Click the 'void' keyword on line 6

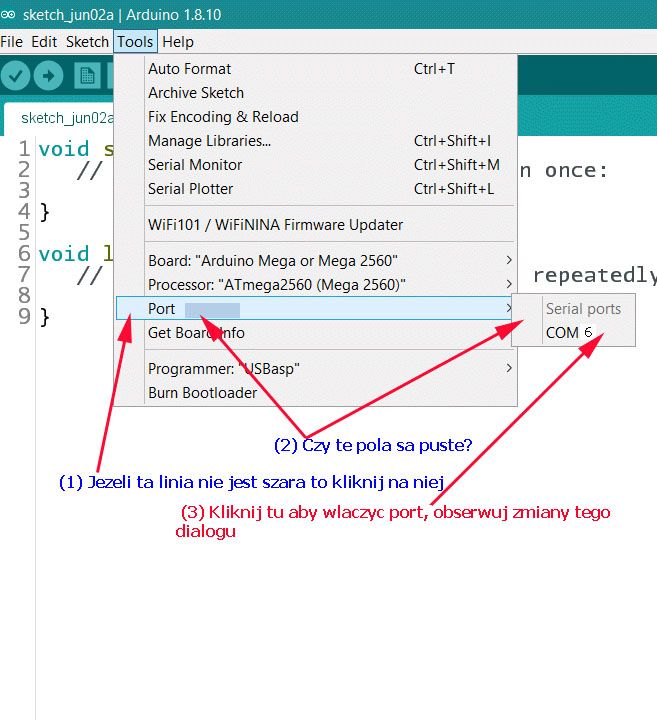coord(64,254)
